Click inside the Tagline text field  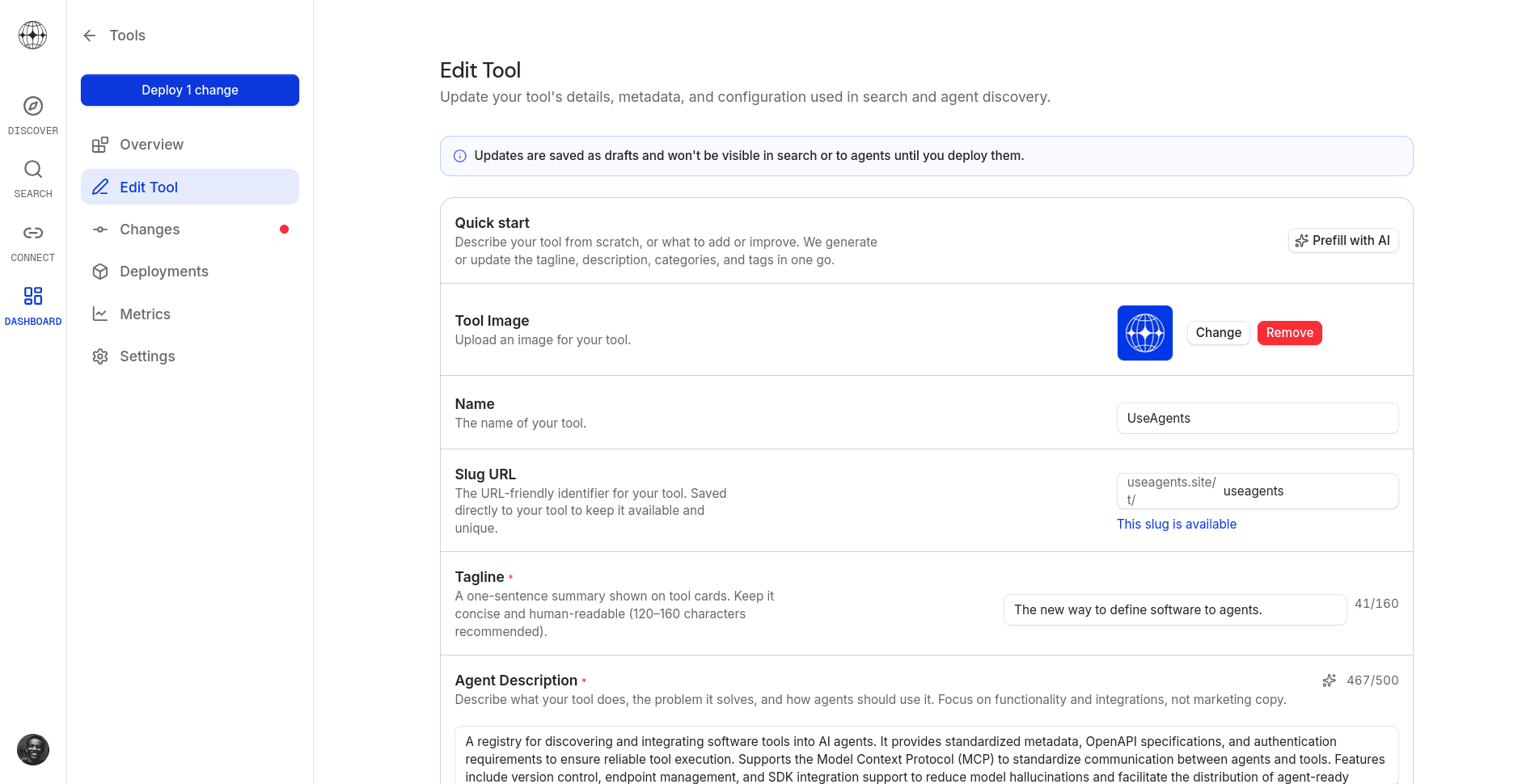(x=1174, y=609)
